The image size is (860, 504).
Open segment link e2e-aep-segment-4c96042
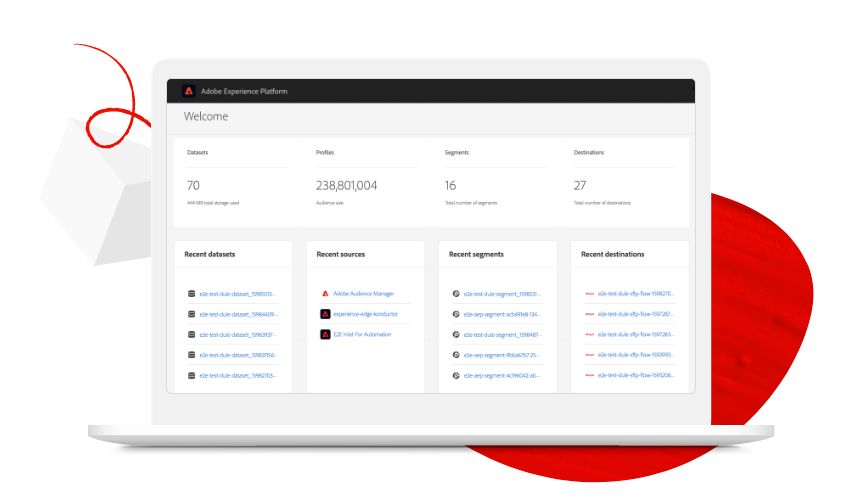(502, 376)
